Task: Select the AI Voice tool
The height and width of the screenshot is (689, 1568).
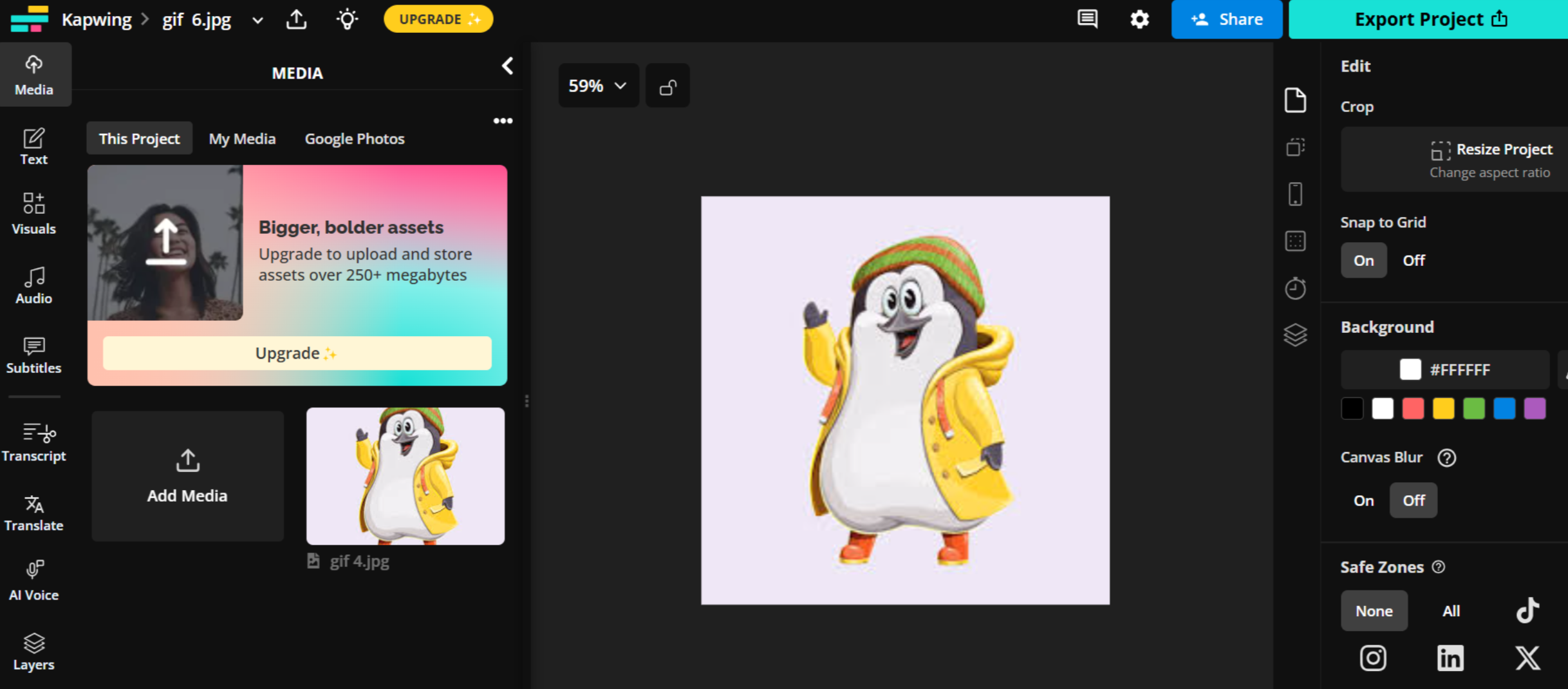Action: click(33, 578)
